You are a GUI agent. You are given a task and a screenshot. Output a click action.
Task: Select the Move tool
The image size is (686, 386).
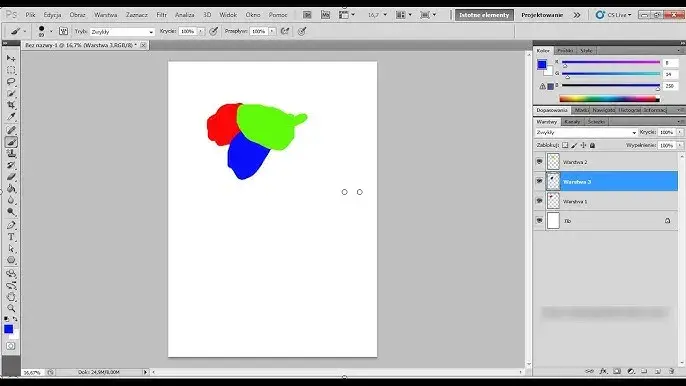[11, 58]
